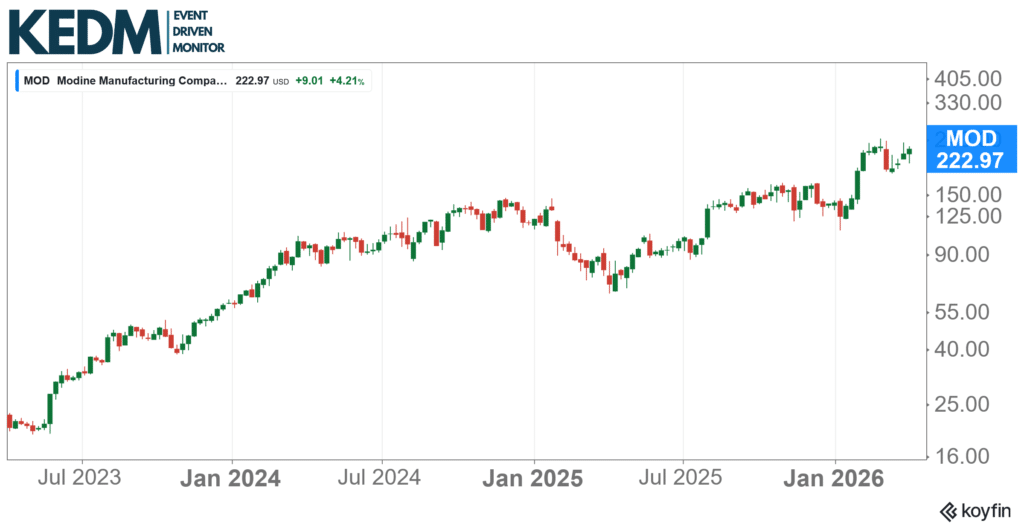The width and height of the screenshot is (1024, 529).
Task: Click the Jan 2024 date label
Action: pos(231,478)
